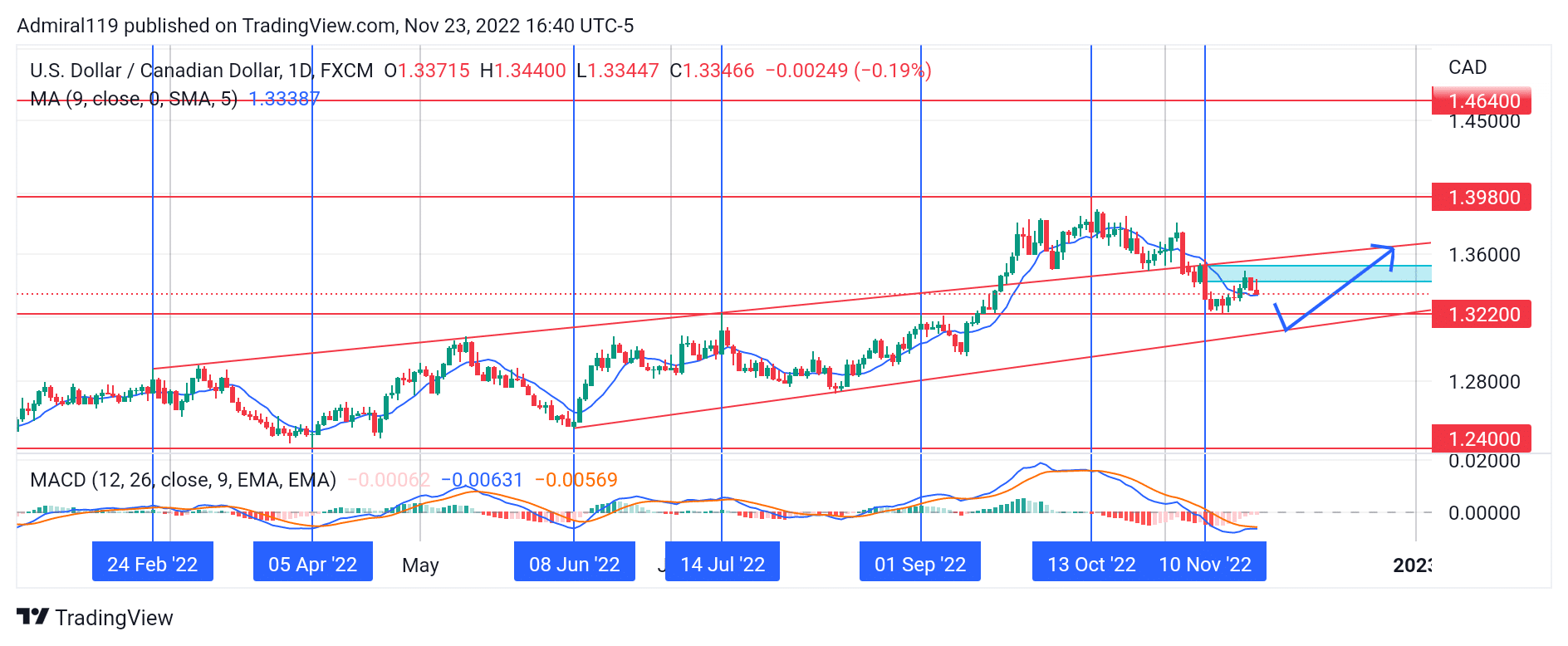The image size is (1568, 646).
Task: Click the MA value 1.33387
Action: click(284, 99)
